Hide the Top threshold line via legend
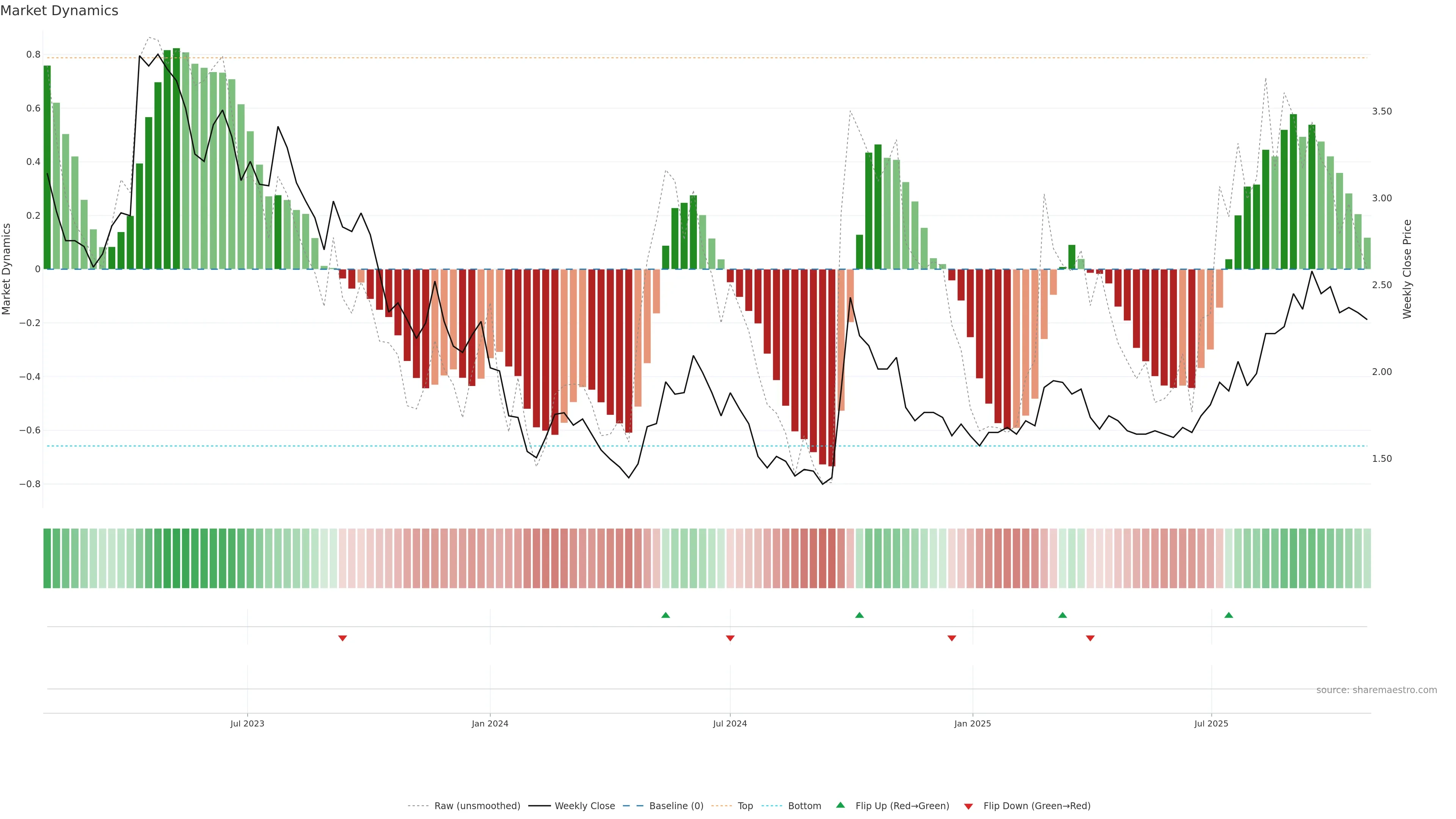Viewport: 1456px width, 819px height. pyautogui.click(x=745, y=806)
